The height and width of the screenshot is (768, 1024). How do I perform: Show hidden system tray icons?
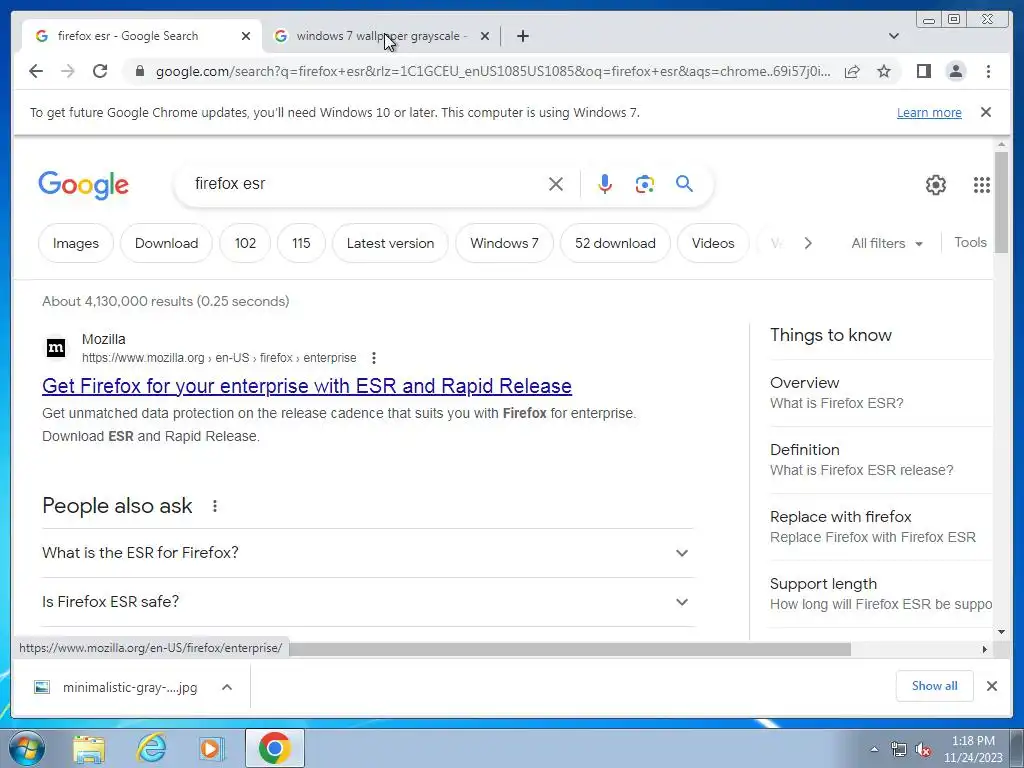tap(874, 749)
